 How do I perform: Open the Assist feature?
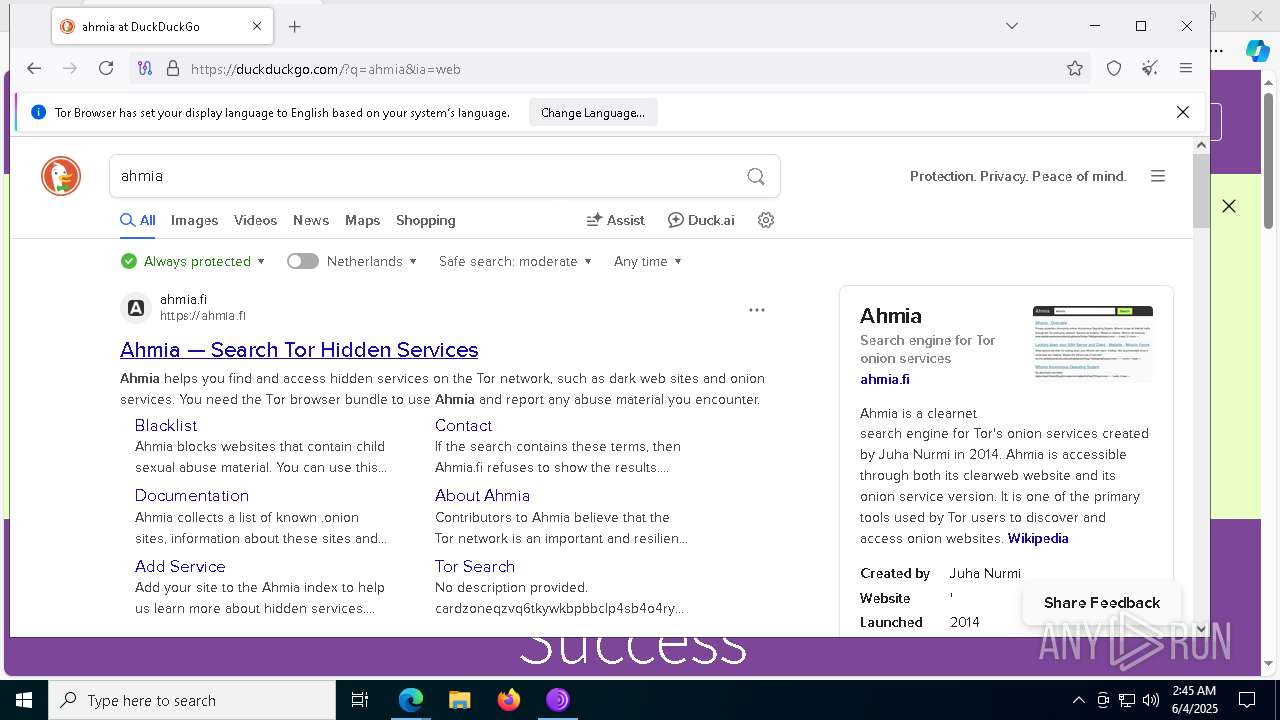pos(616,220)
